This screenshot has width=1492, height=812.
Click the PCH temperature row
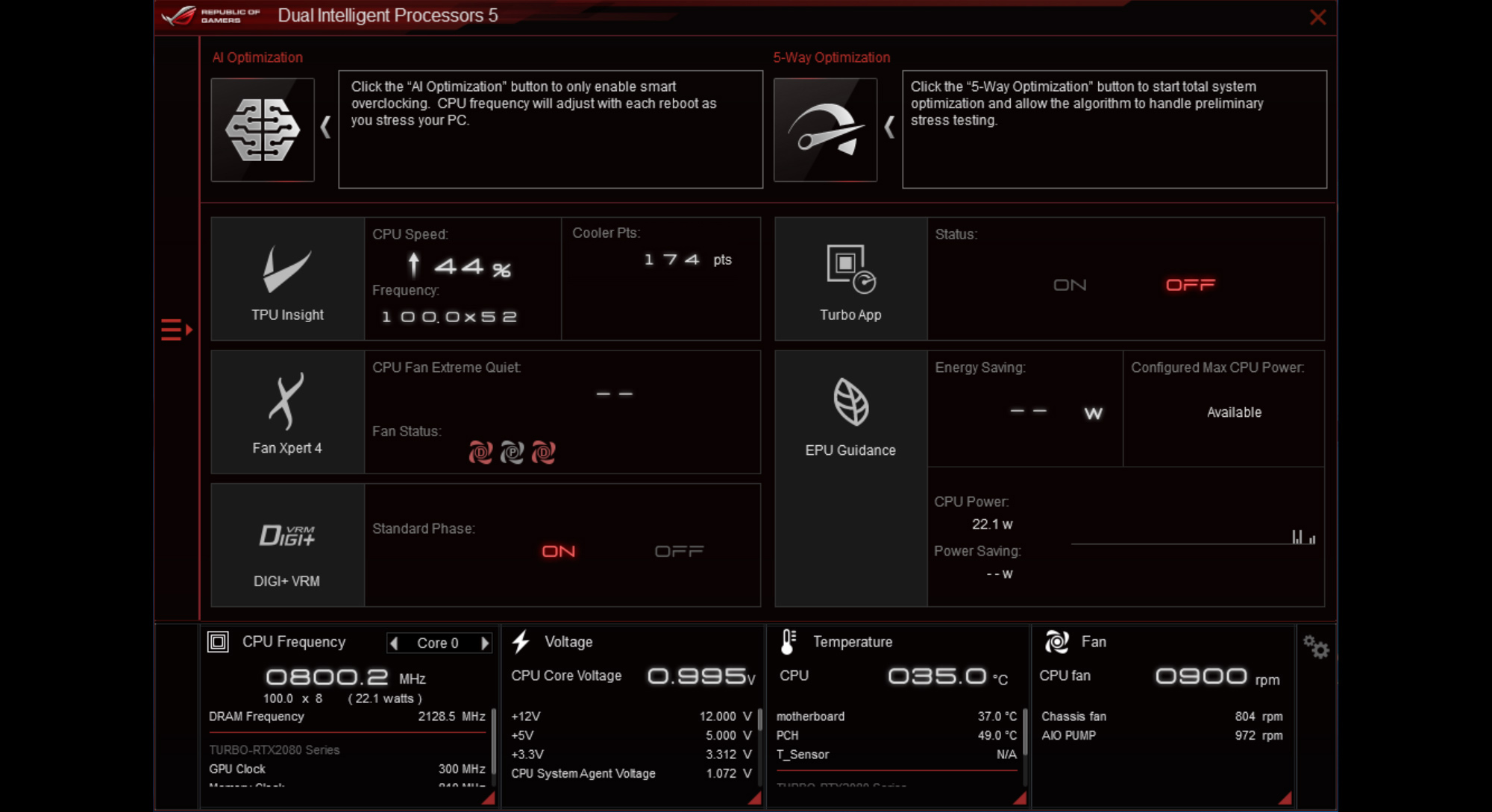click(x=896, y=735)
